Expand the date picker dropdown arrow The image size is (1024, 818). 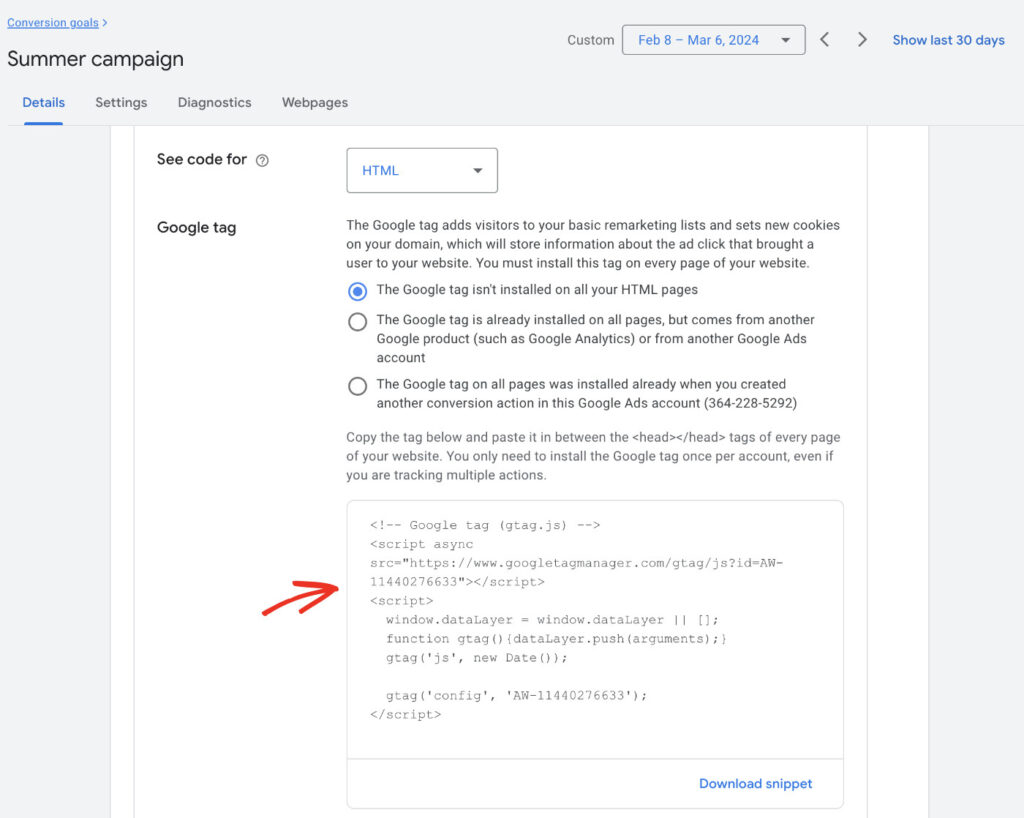[783, 39]
